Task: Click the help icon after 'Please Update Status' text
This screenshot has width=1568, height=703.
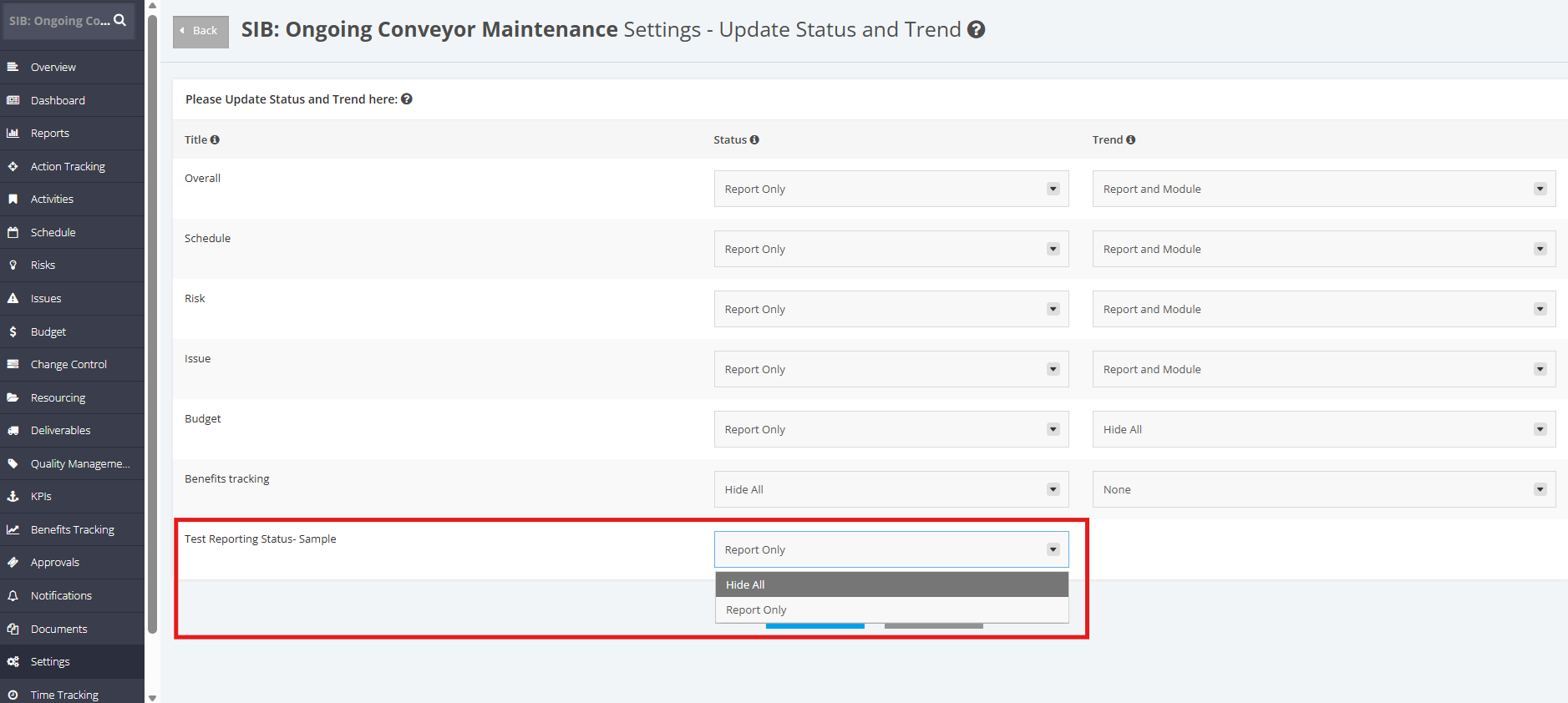Action: (407, 99)
